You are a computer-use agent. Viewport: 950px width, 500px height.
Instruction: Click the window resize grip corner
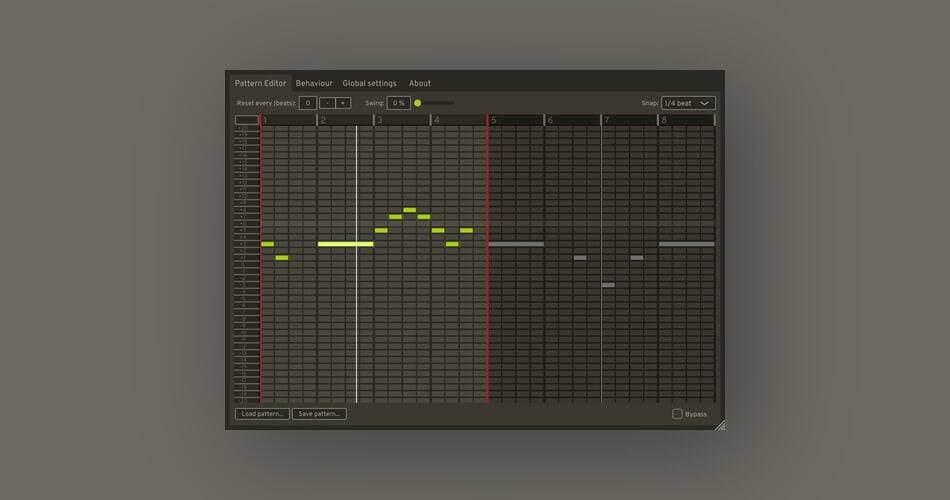pos(720,425)
